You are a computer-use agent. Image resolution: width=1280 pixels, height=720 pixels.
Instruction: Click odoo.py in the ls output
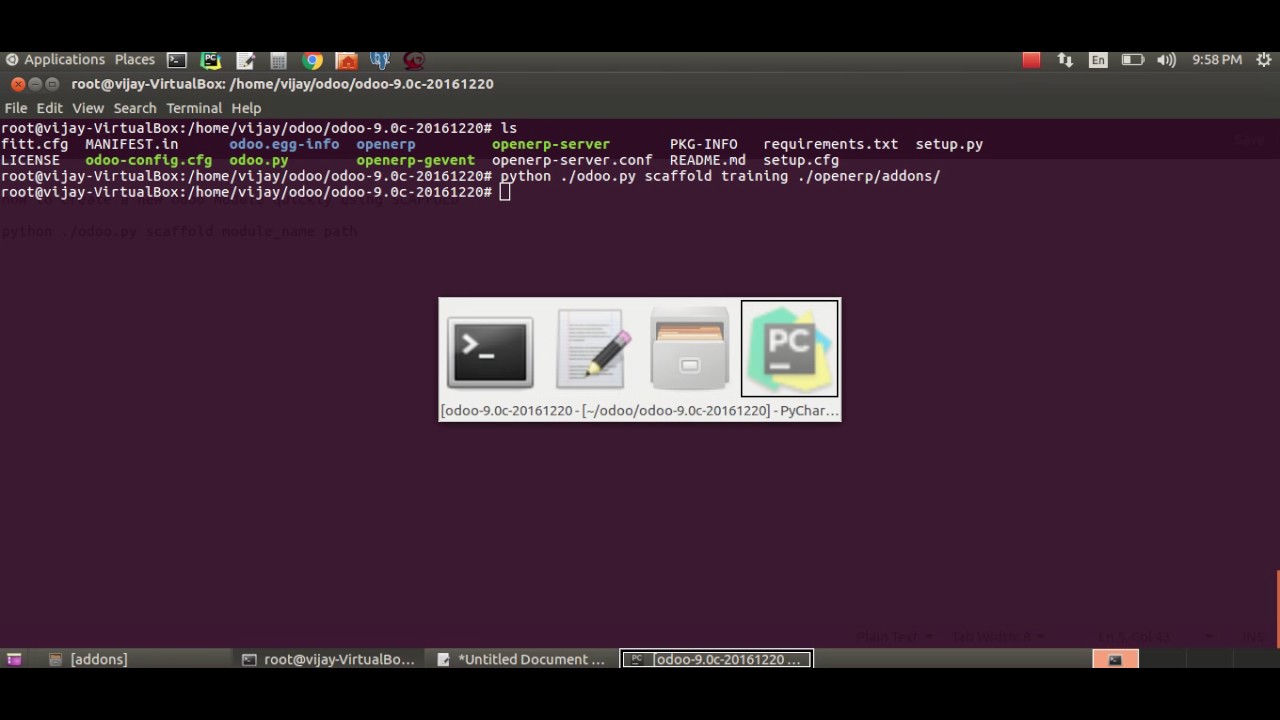(x=259, y=160)
